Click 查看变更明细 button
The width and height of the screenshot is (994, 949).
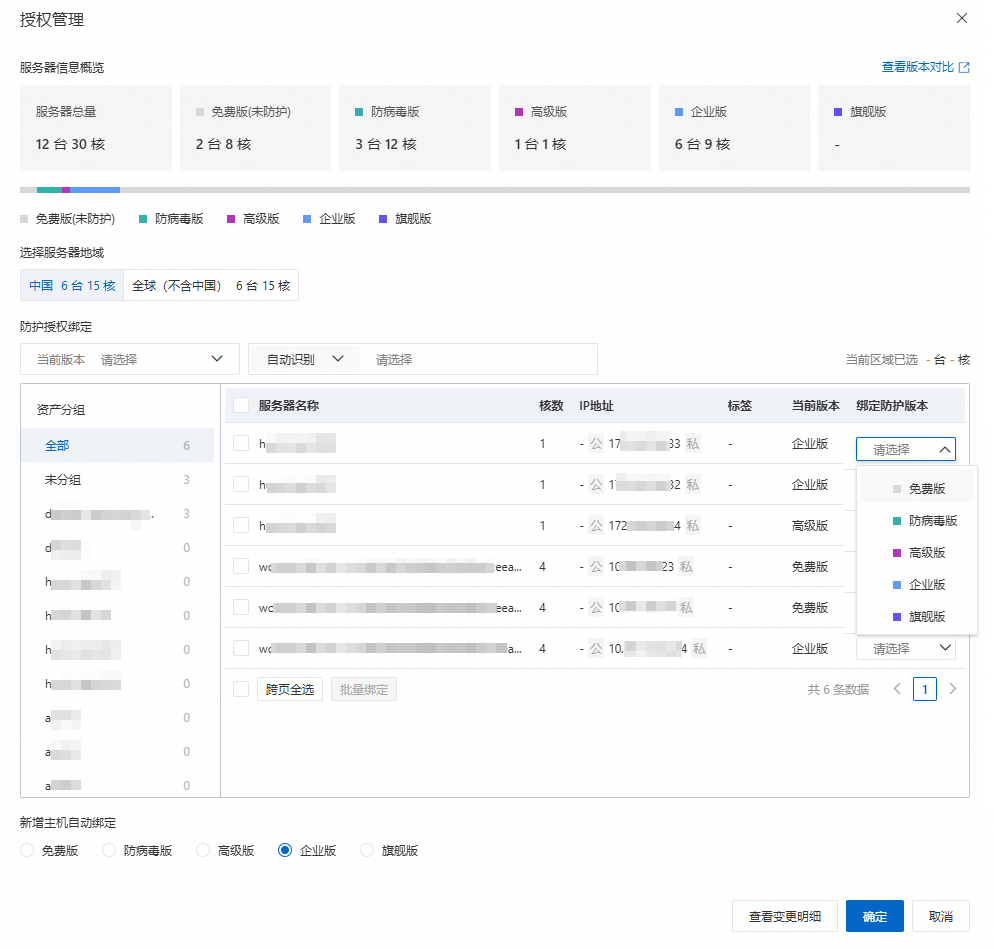tap(785, 916)
